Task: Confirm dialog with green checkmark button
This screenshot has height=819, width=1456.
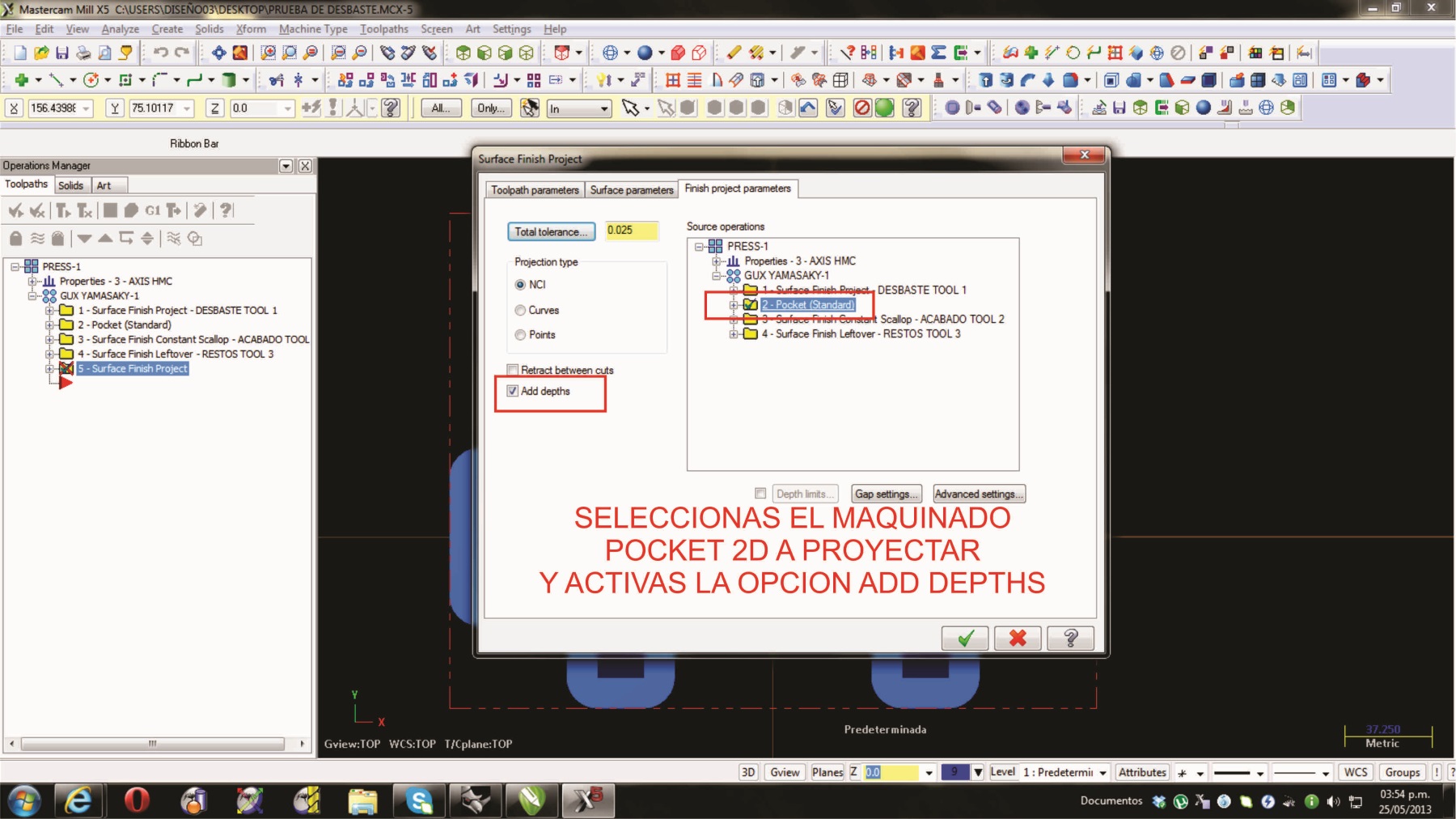Action: tap(964, 639)
